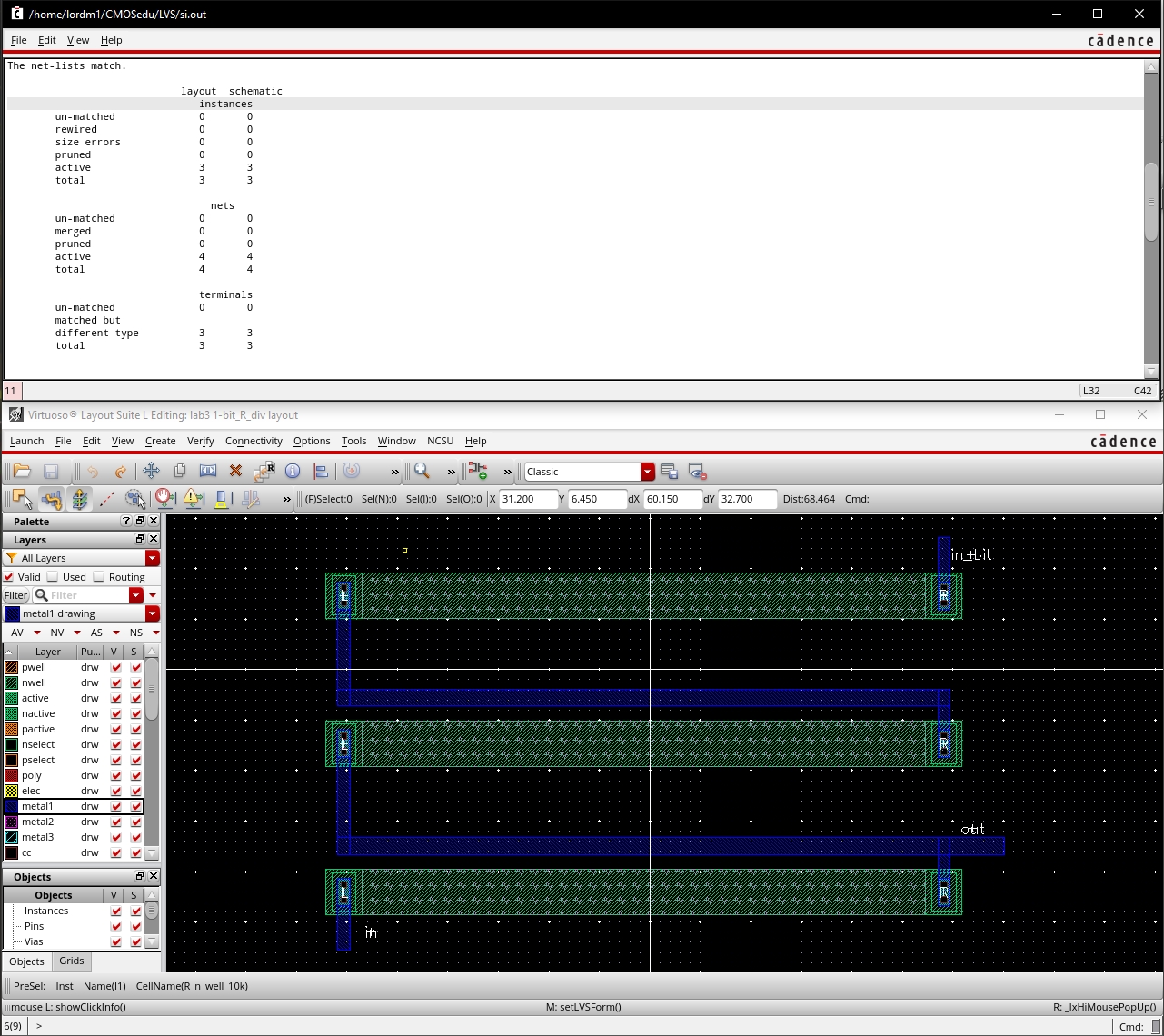Click the Delete (red X) toolbar icon

(x=235, y=471)
